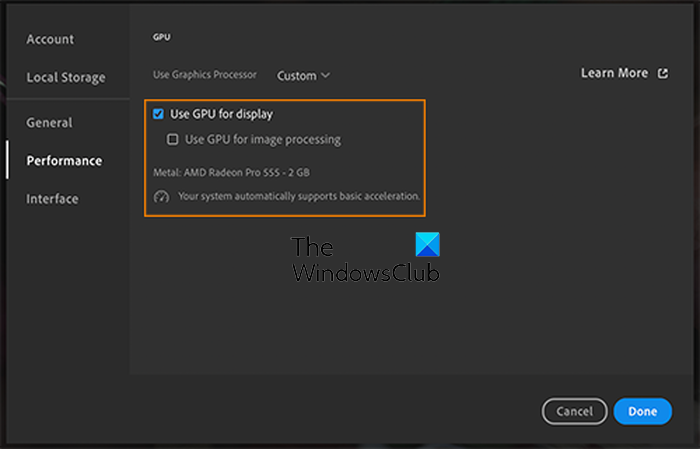The height and width of the screenshot is (449, 700).
Task: Open the Interface preferences tab
Action: 52,198
